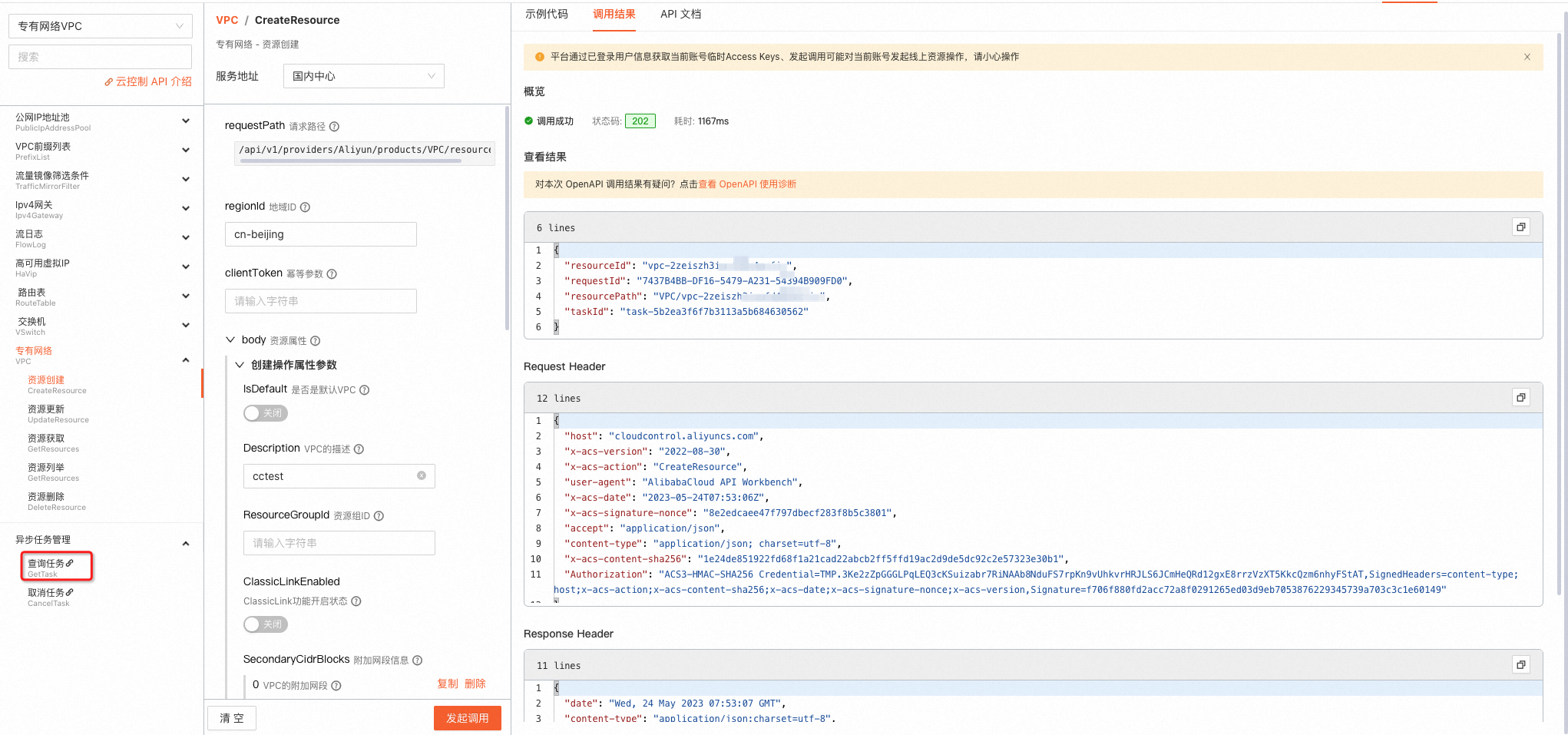This screenshot has width=1568, height=735.
Task: Expand the 交换机 VSwitch group
Action: (x=186, y=325)
